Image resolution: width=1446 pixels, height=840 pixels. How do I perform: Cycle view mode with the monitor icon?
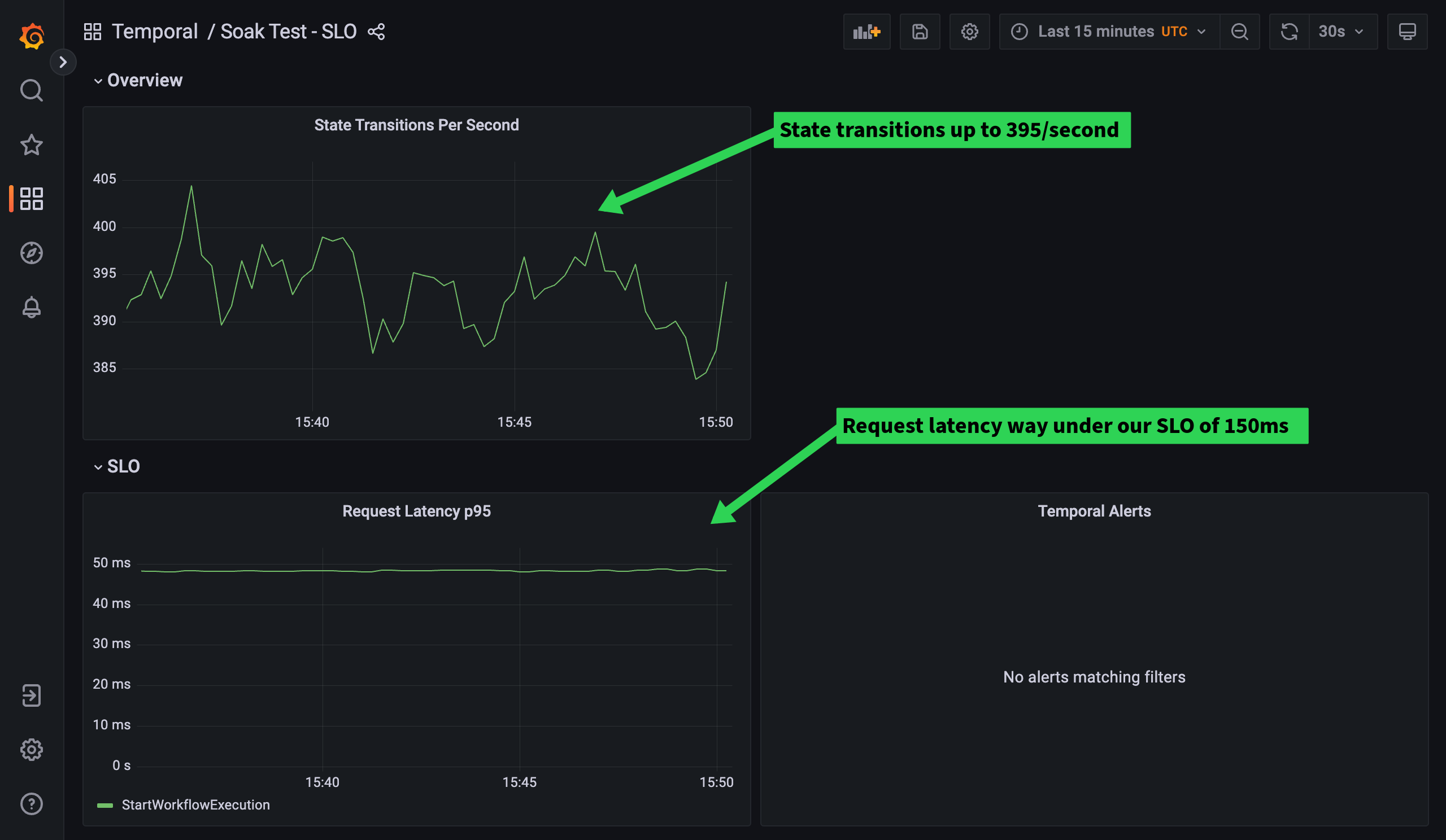tap(1407, 32)
